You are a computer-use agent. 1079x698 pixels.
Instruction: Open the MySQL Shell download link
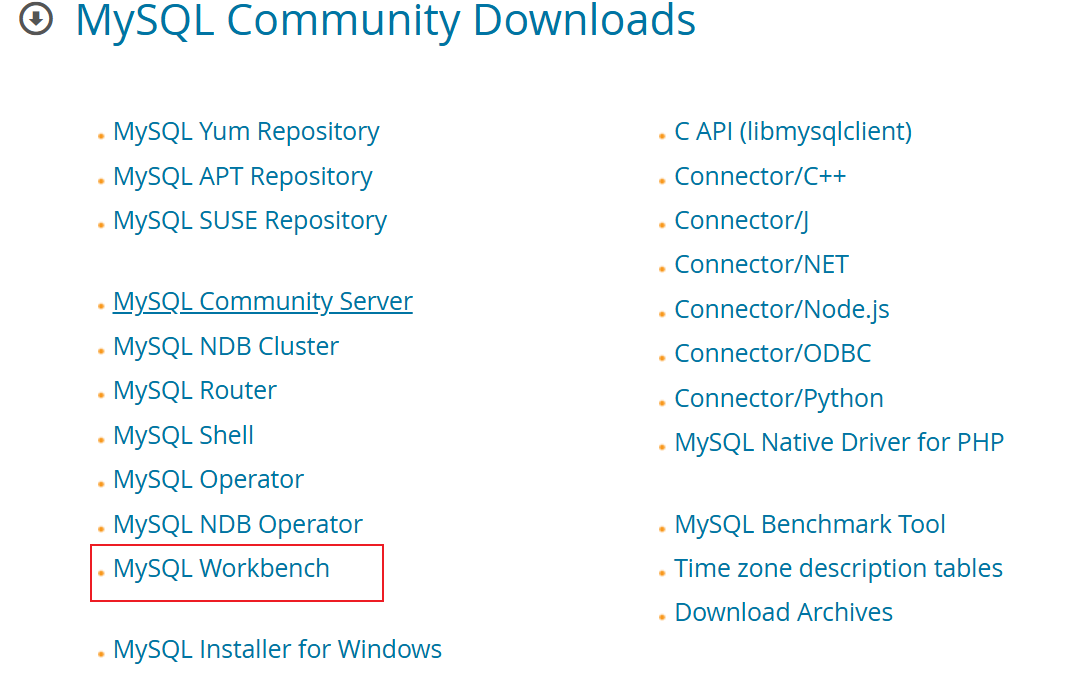coord(184,435)
